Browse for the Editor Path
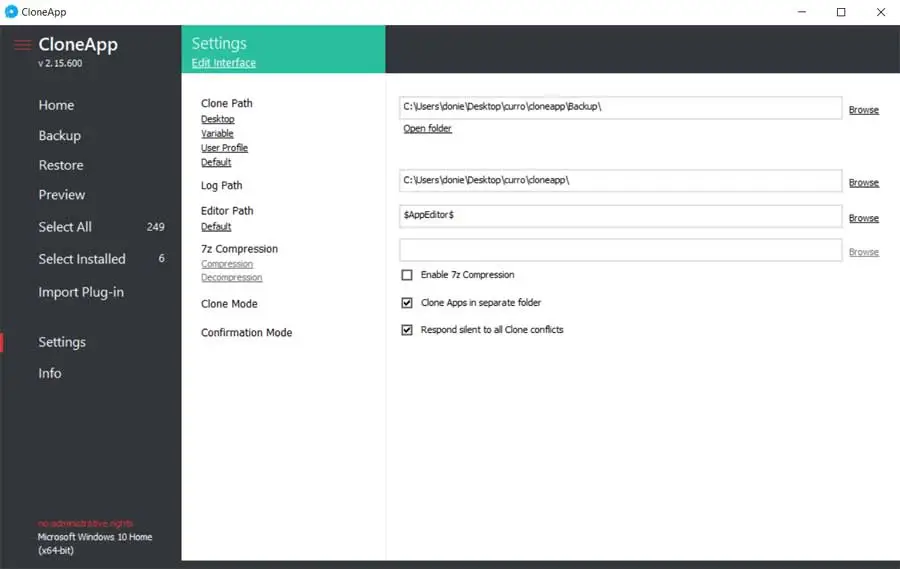Viewport: 900px width, 569px height. click(864, 218)
